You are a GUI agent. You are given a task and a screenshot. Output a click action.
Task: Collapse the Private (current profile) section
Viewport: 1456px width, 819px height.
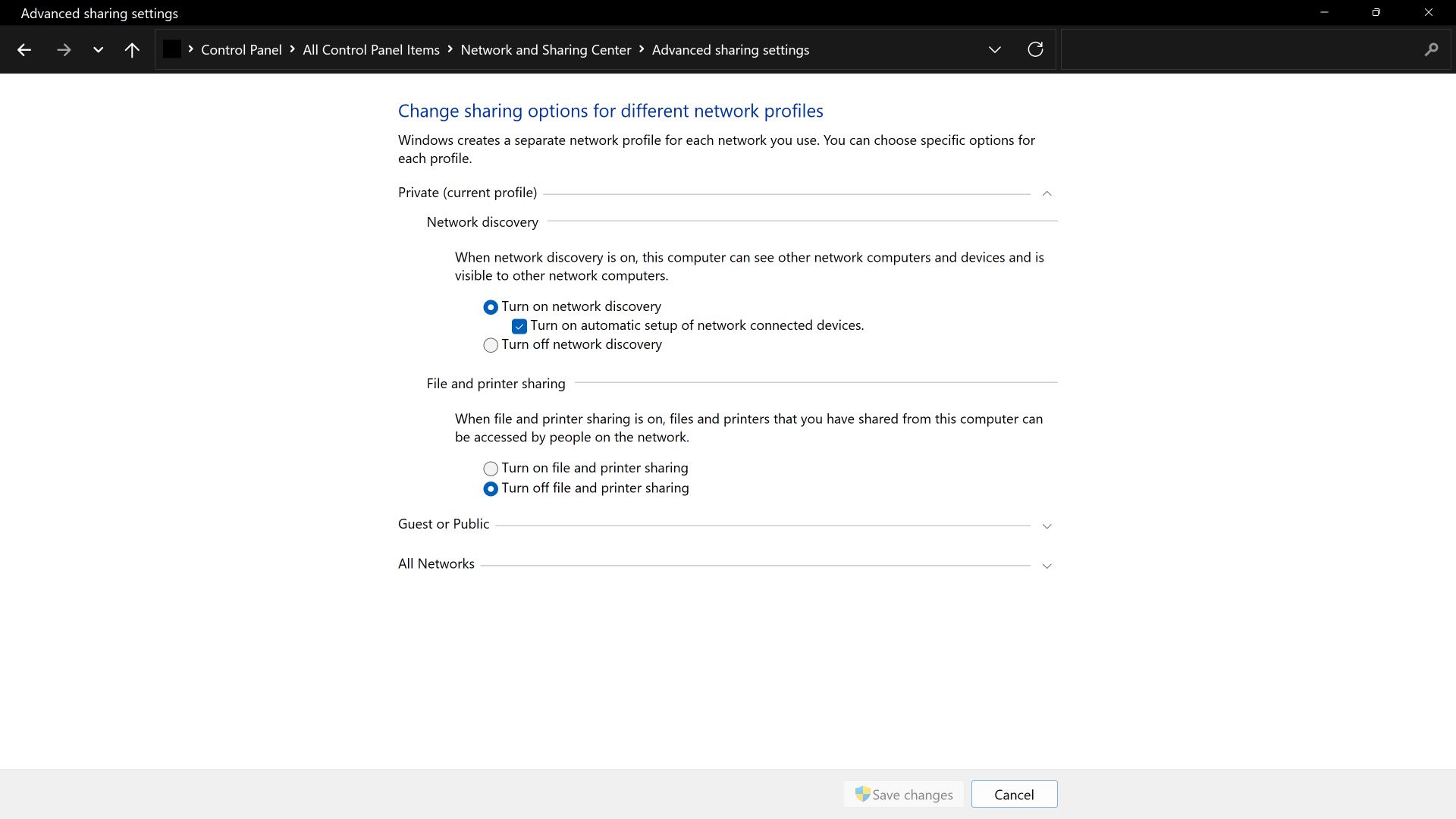click(1046, 193)
